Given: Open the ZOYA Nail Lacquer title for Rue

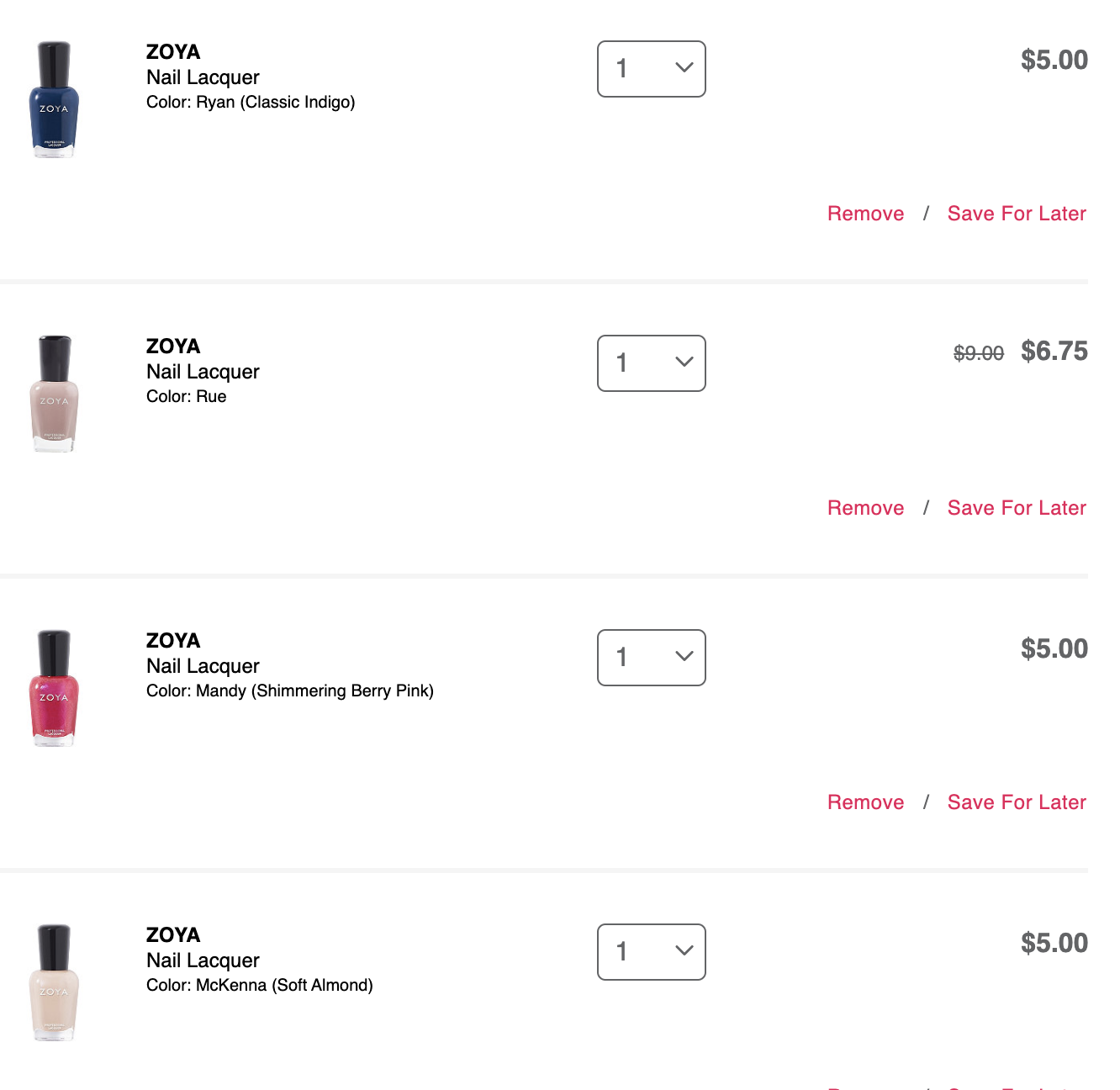Looking at the screenshot, I should click(x=203, y=359).
